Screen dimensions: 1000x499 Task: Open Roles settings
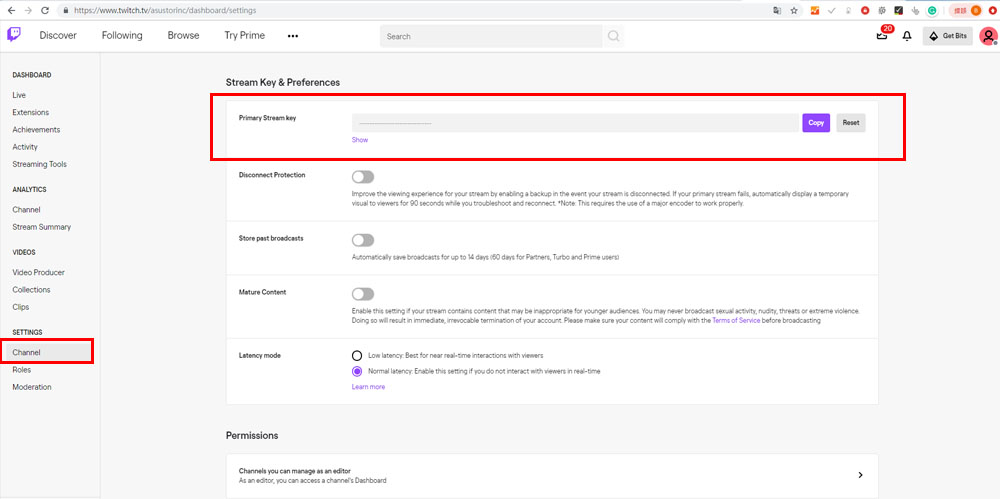22,369
